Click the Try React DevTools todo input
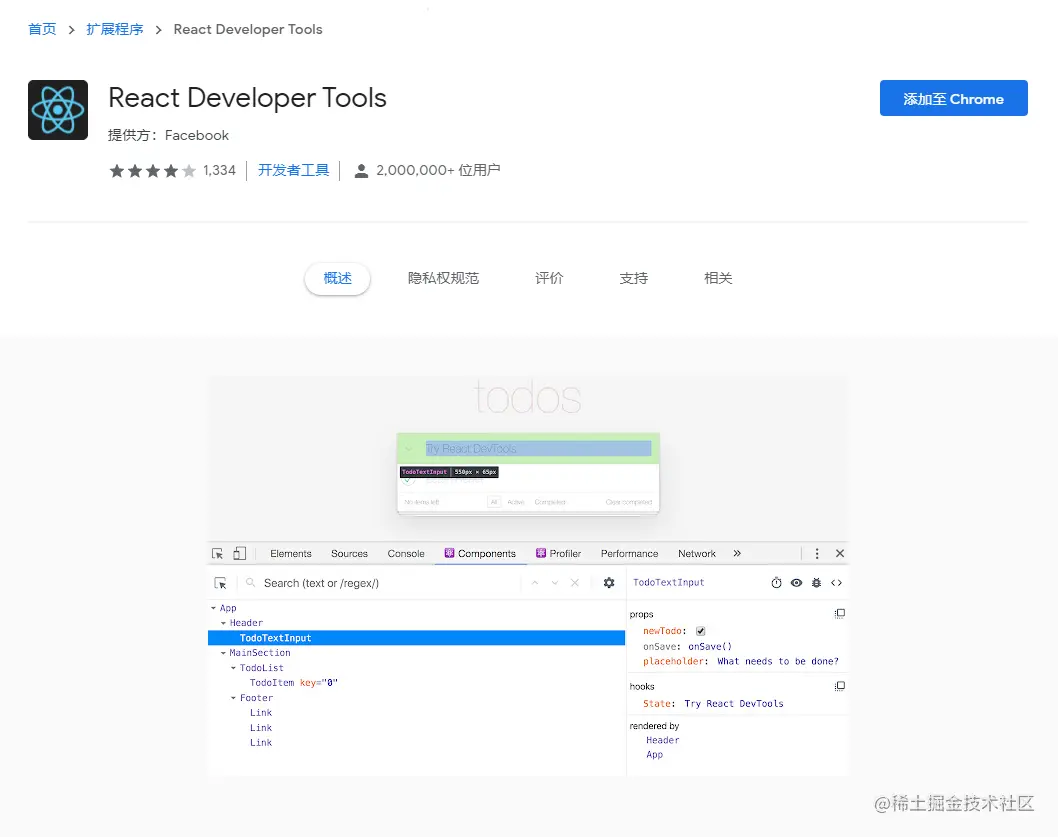This screenshot has height=837, width=1058. [x=538, y=449]
